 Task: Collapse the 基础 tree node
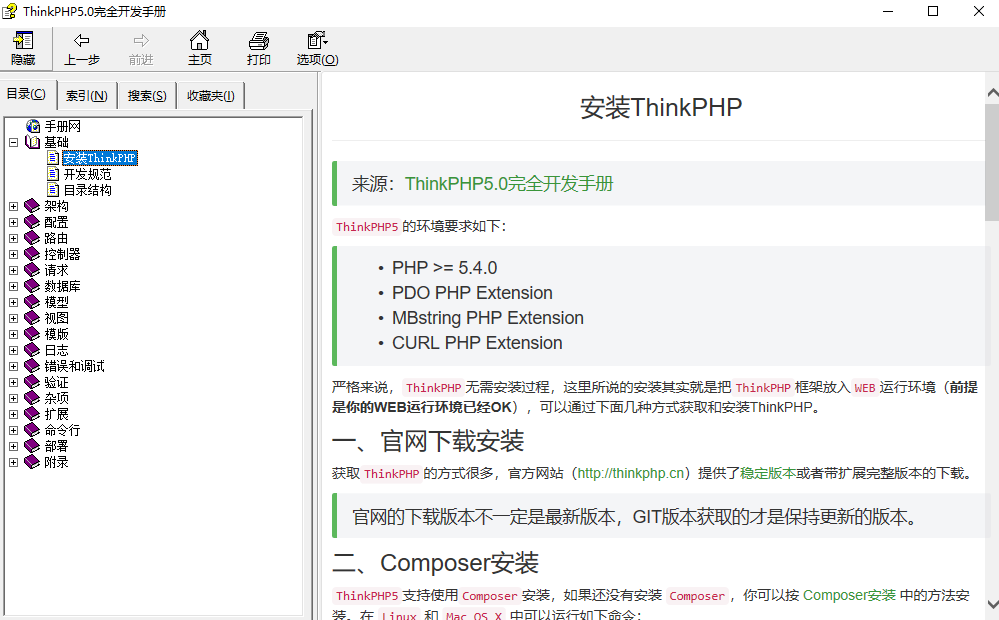(14, 141)
